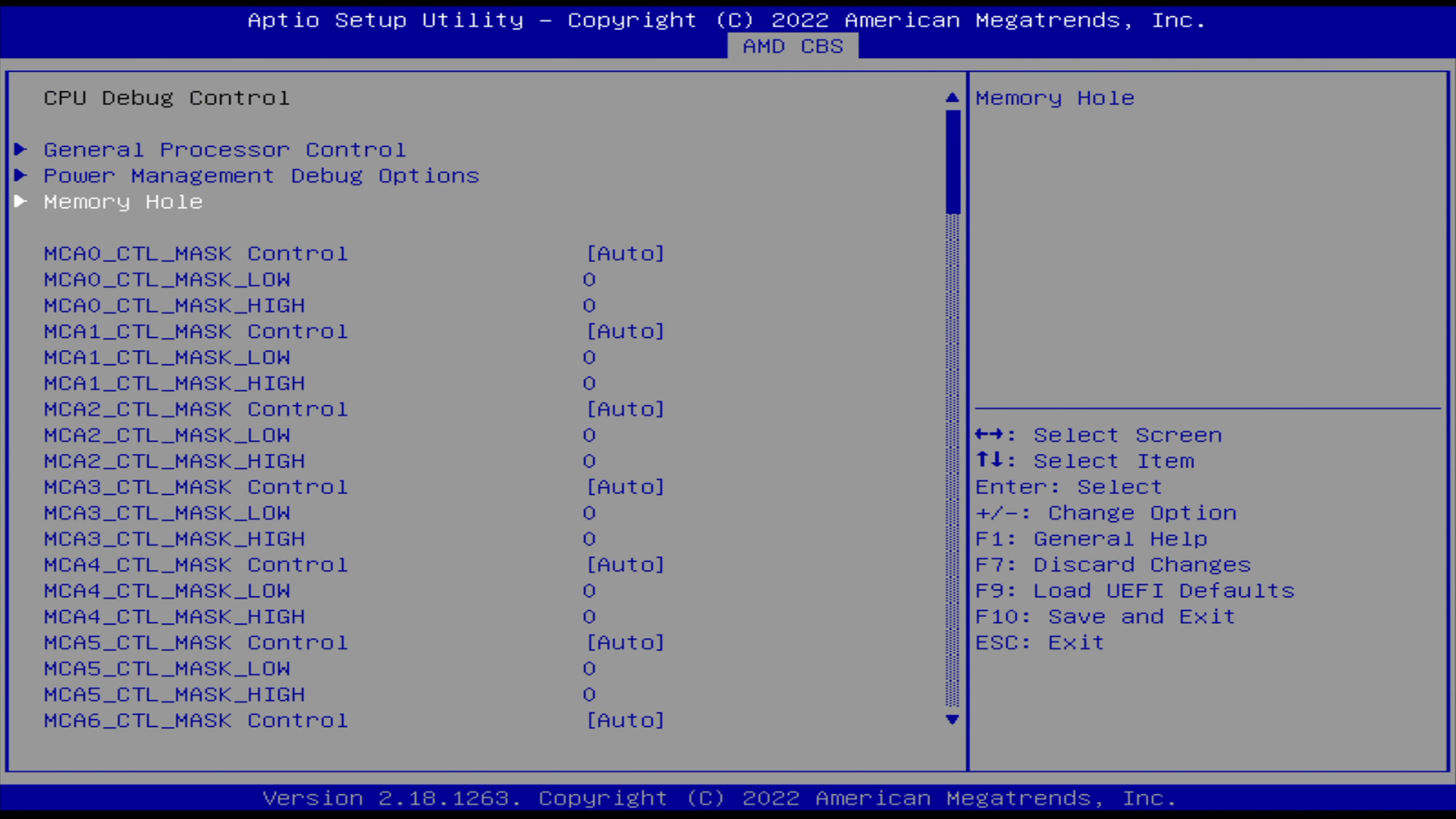Click the MCA0_CTL_MASK Control label

[x=196, y=254]
